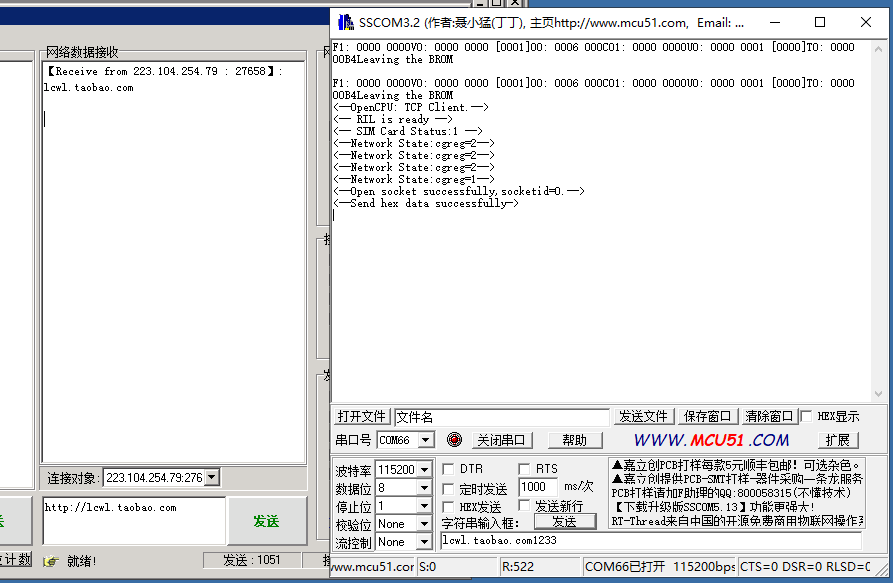This screenshot has width=893, height=583.
Task: Open the 波特率 115200 baud rate dropdown
Action: [424, 468]
